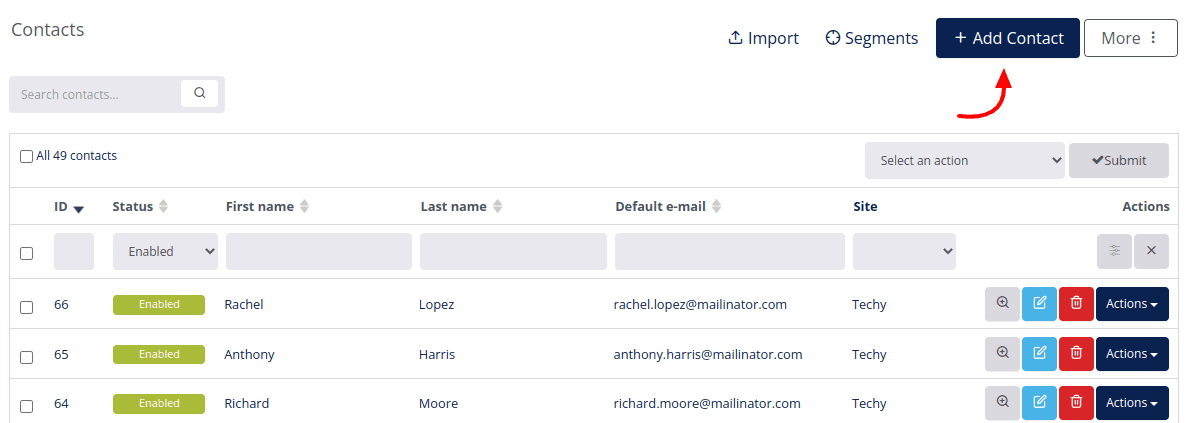The image size is (1188, 423).
Task: Open Actions dropdown for Anthony Harris
Action: 1132,354
